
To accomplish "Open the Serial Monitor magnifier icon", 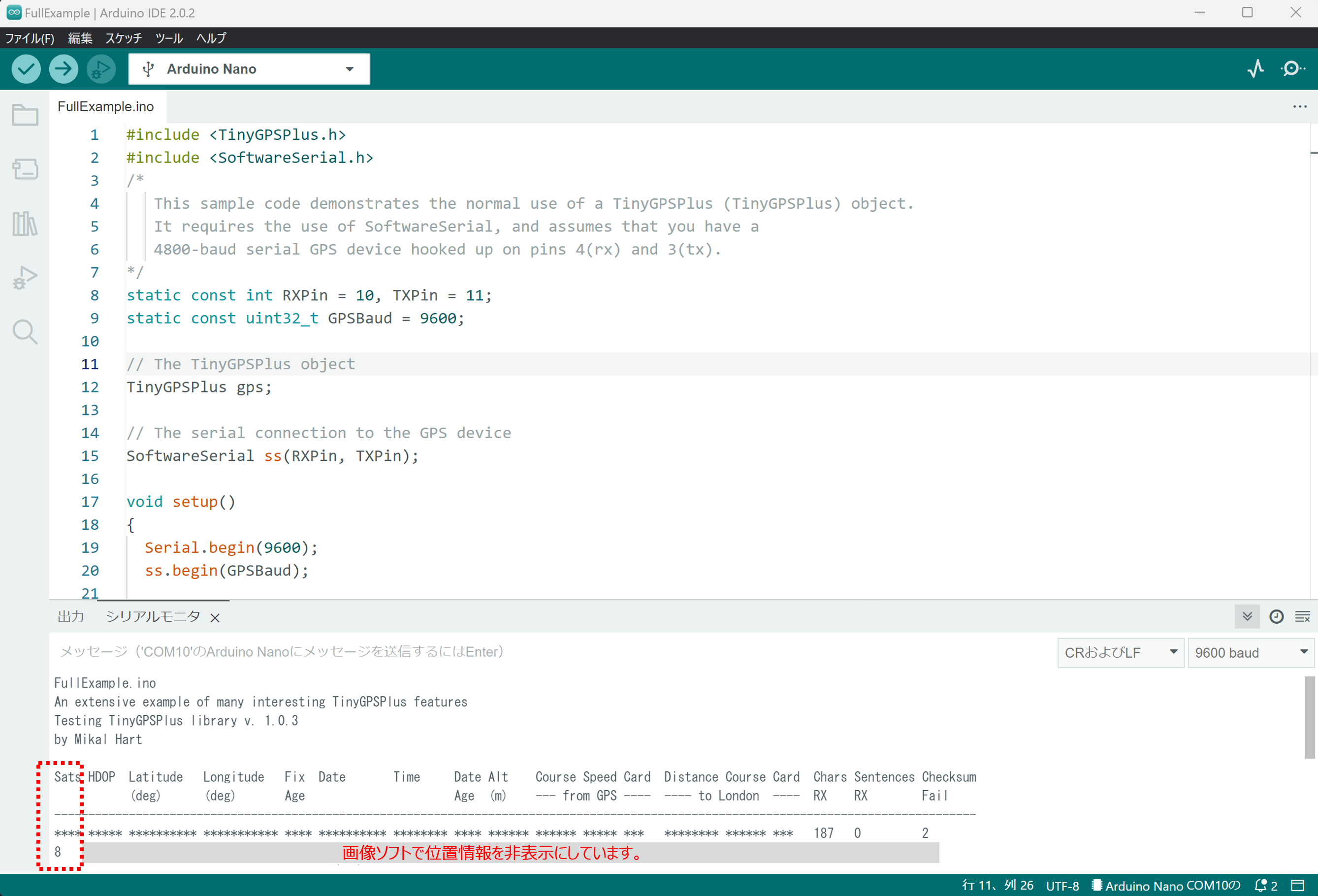I will (x=1292, y=69).
